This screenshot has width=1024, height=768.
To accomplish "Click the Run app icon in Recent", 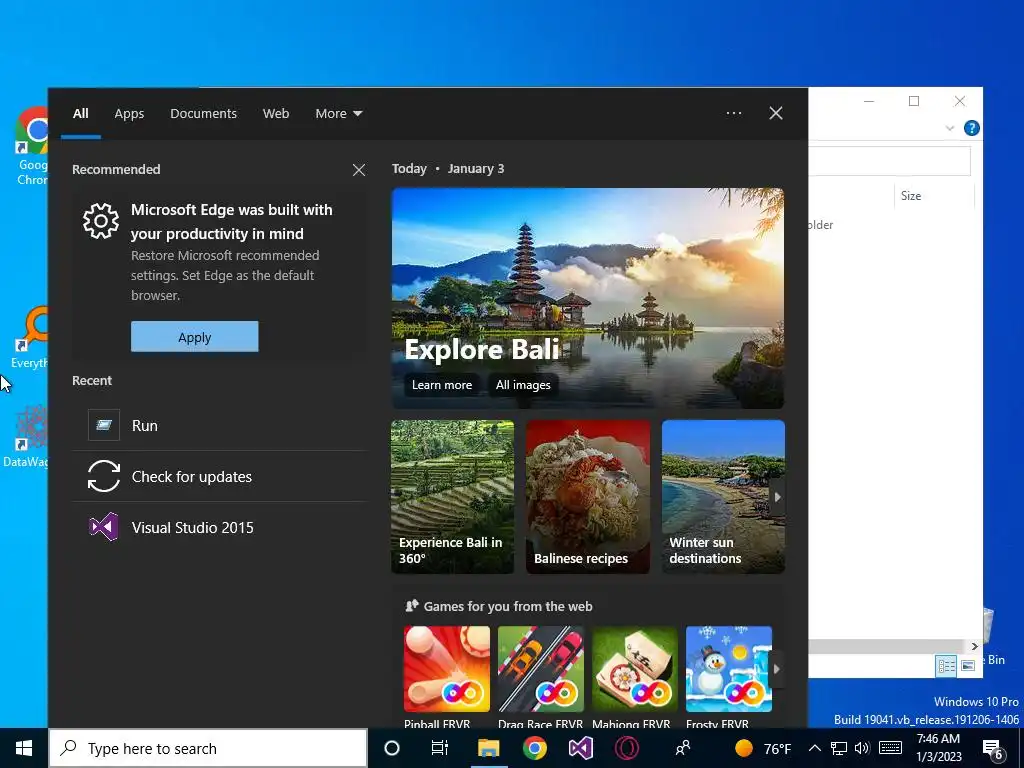I will (104, 425).
